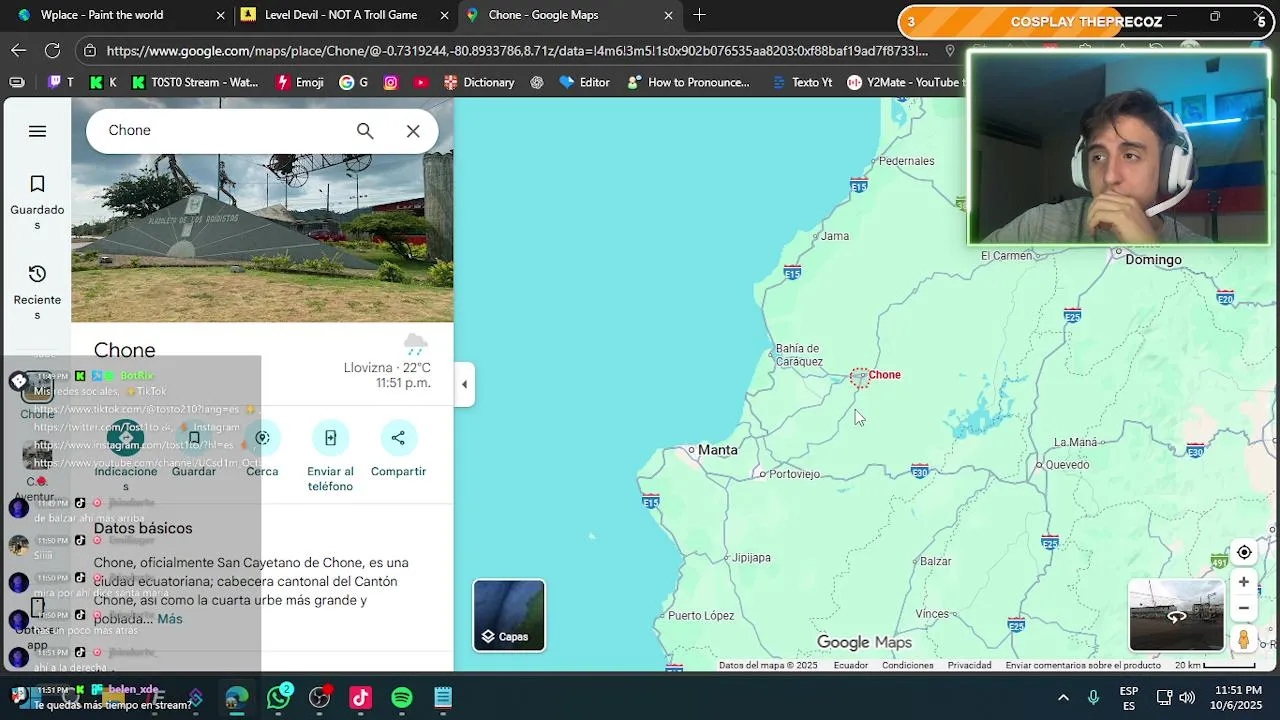
Task: Click the Pedernales label on map
Action: [906, 161]
